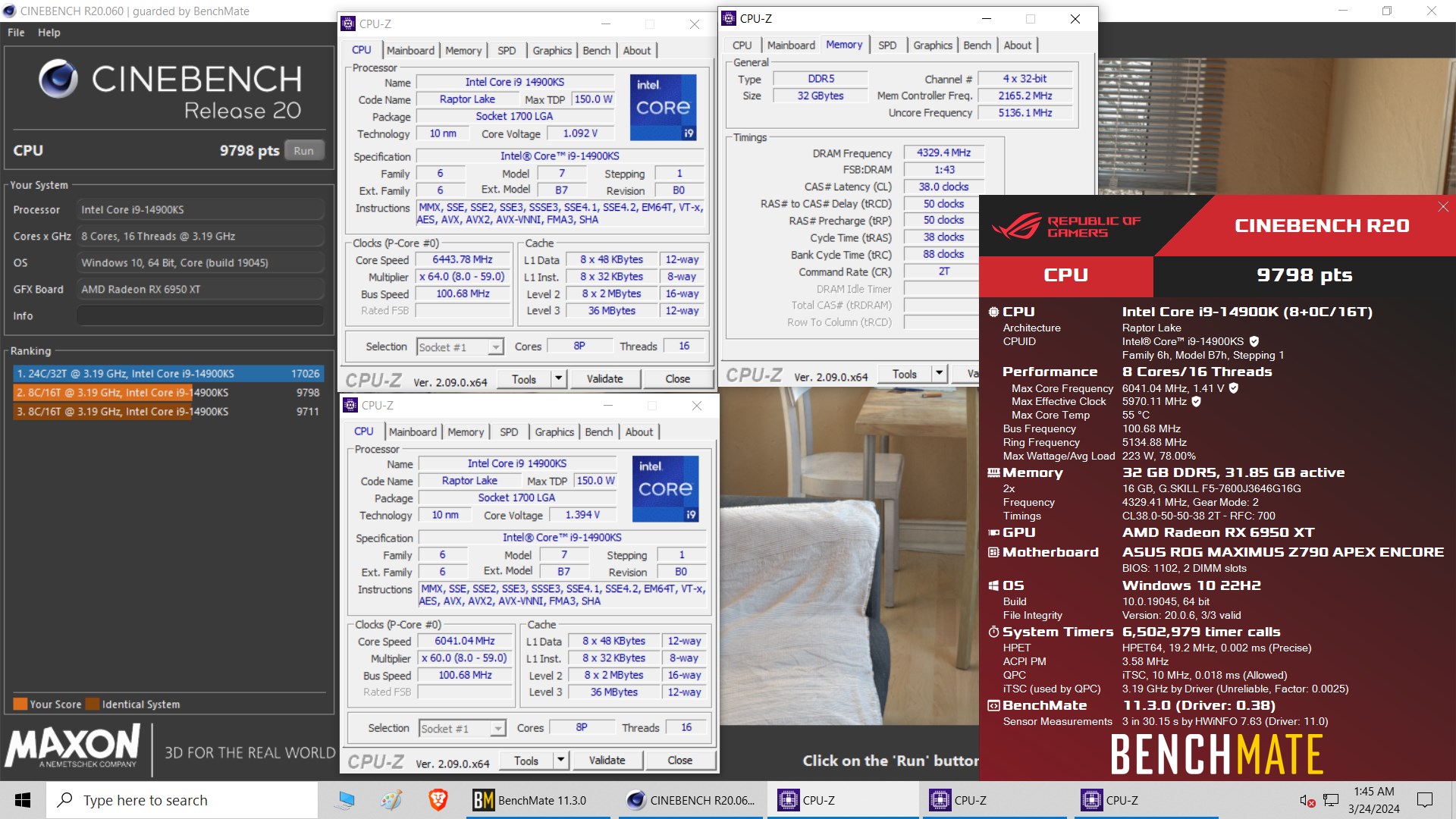Click Close button in top-left CPU-Z window
This screenshot has height=819, width=1456.
click(x=678, y=378)
